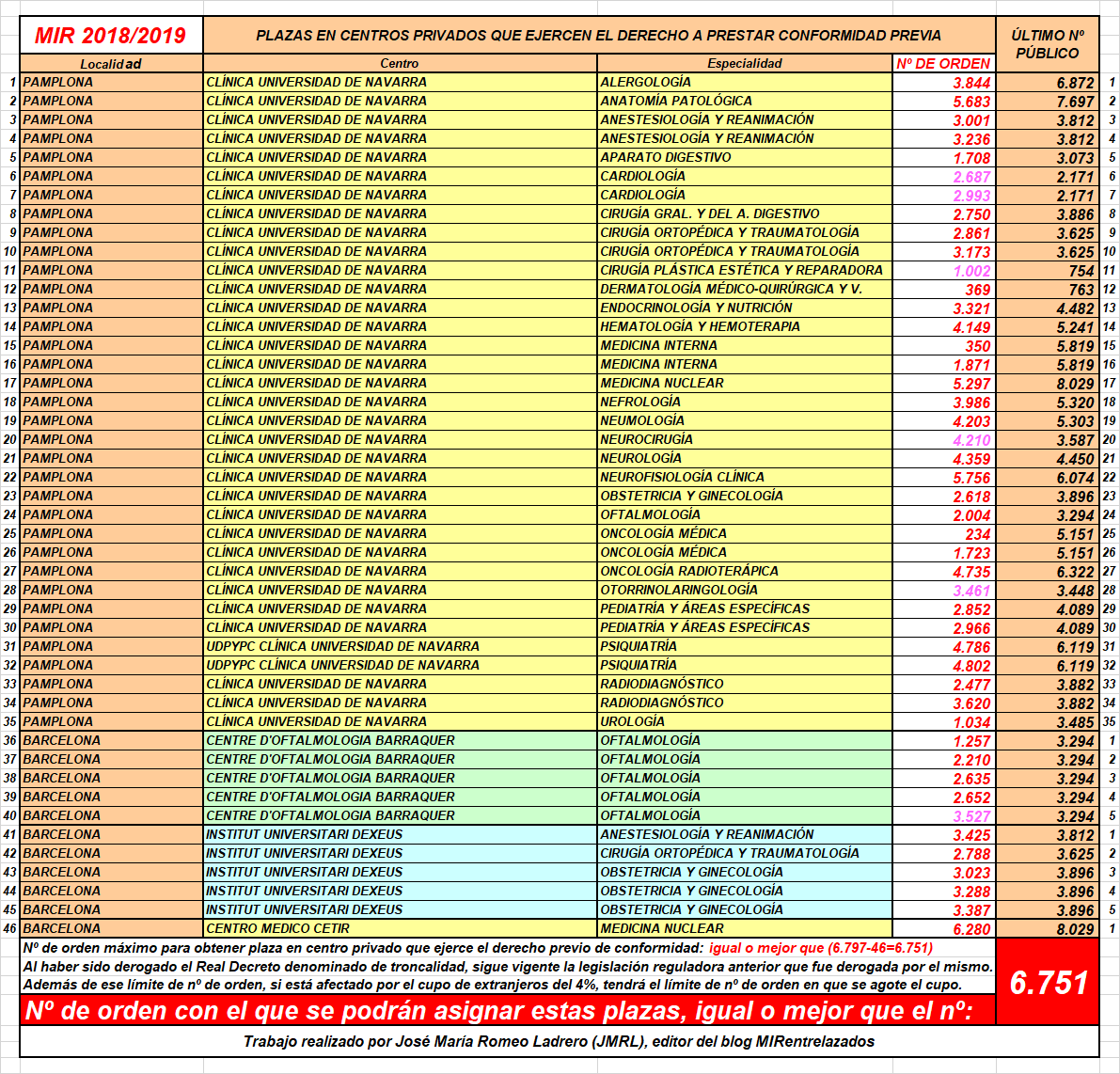The height and width of the screenshot is (1074, 1120).
Task: Select CIRUGÍA PLÁSTICA ESTÉTICA Y REPARADORA cell
Action: 744,270
